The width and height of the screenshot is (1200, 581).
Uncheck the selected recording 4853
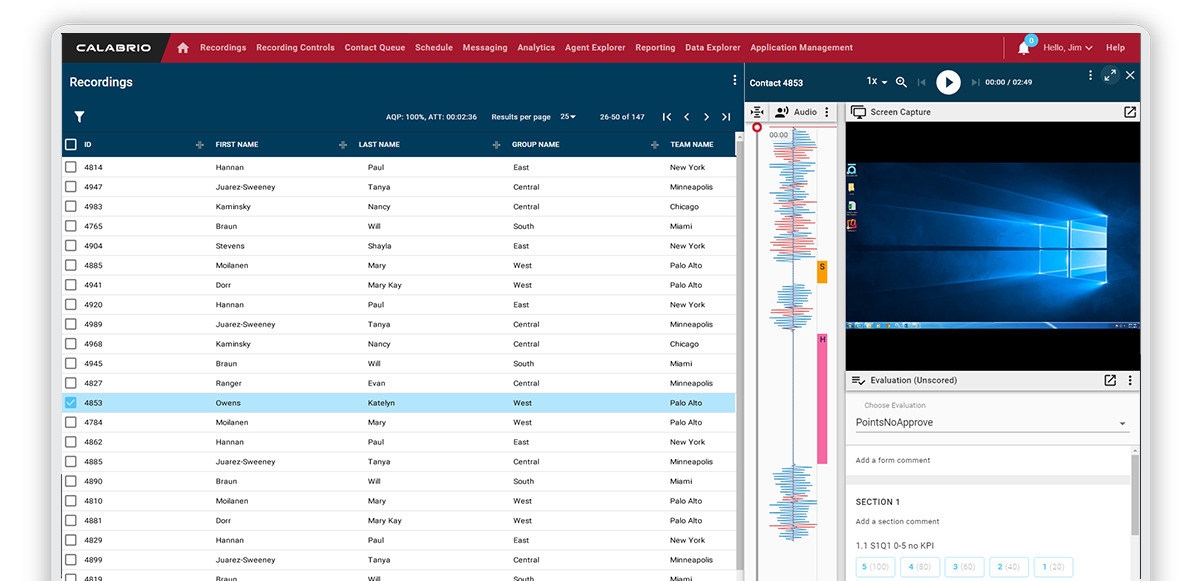tap(71, 403)
